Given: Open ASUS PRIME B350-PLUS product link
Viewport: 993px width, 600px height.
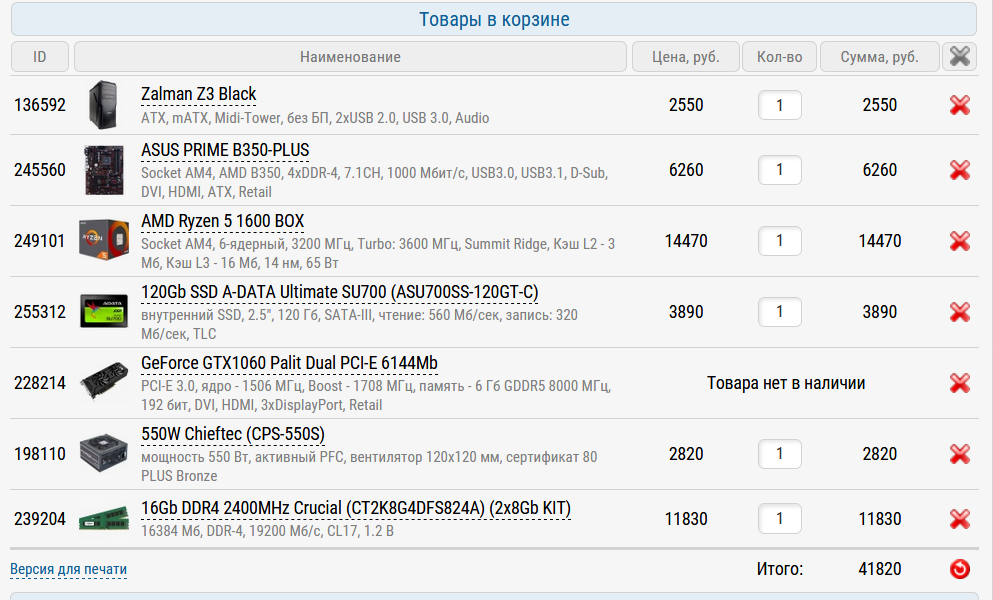Looking at the screenshot, I should click(225, 150).
